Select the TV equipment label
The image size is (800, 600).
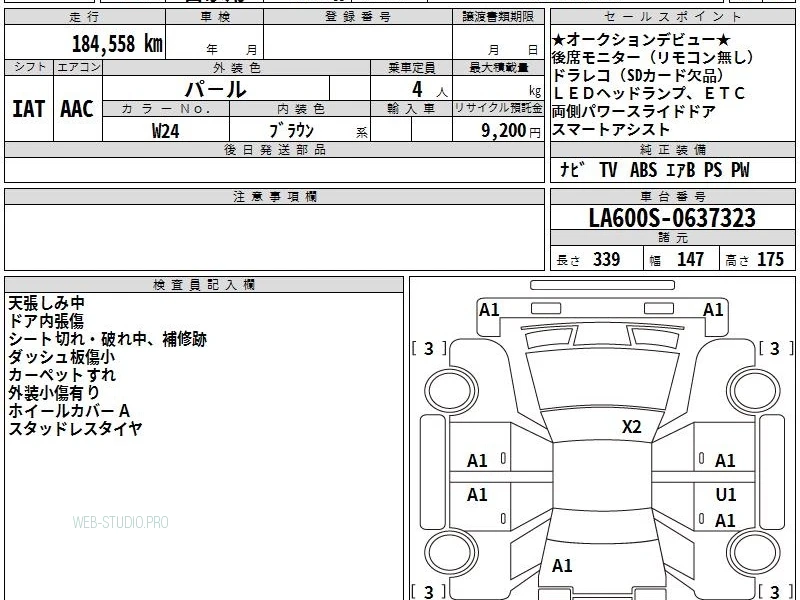608,169
